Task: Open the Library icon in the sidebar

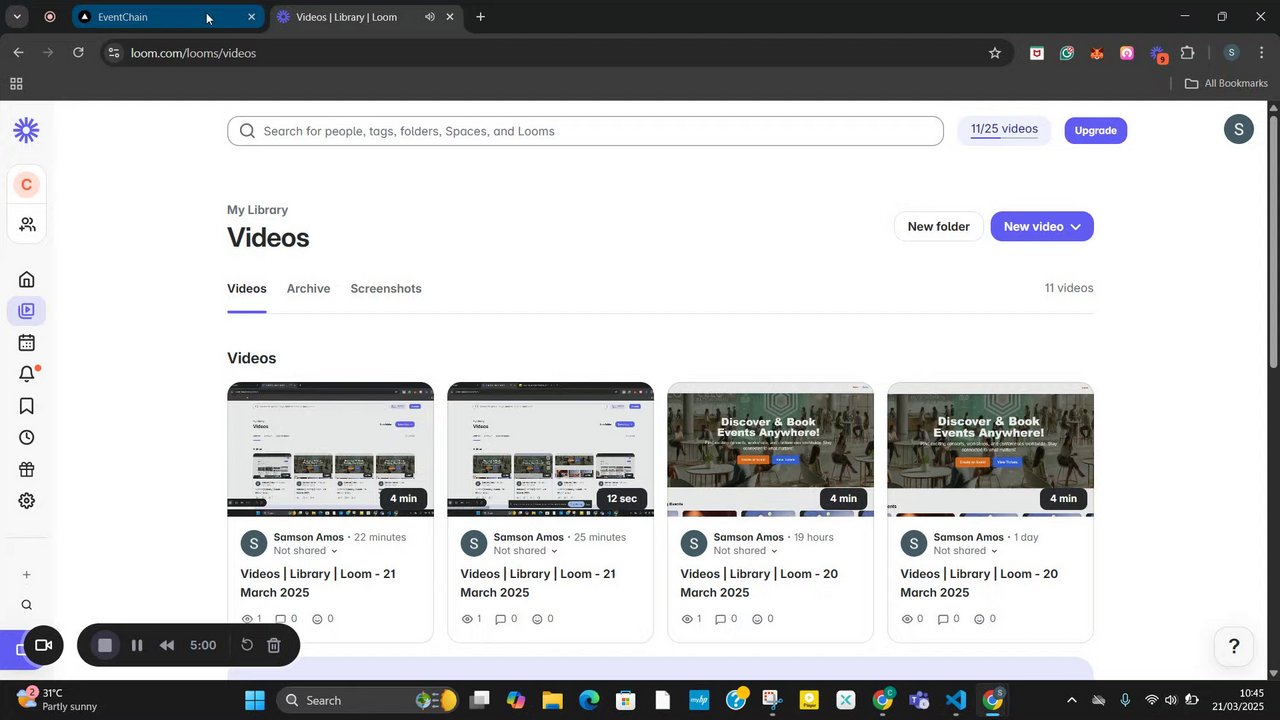Action: click(27, 311)
